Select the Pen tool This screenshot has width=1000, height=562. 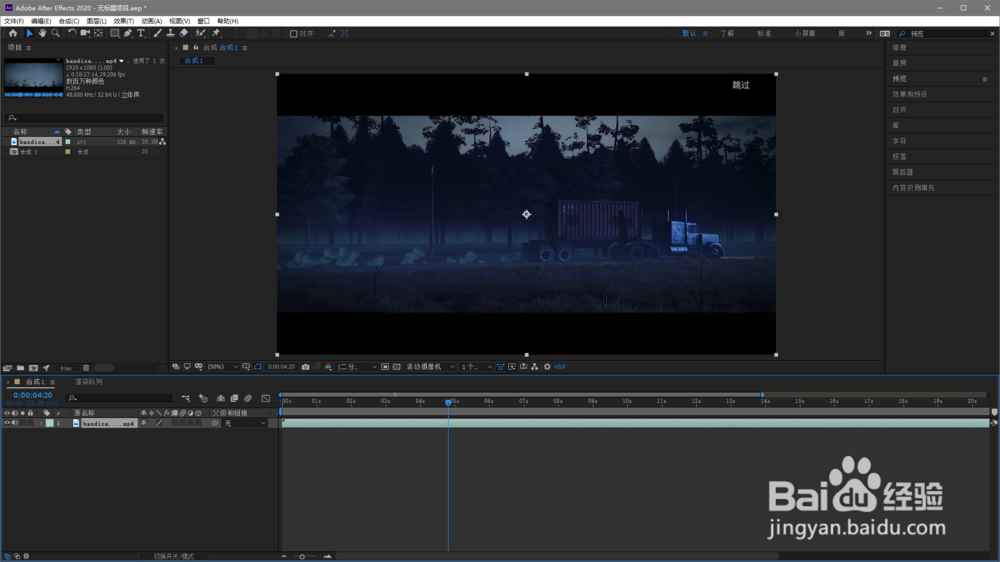(x=128, y=33)
